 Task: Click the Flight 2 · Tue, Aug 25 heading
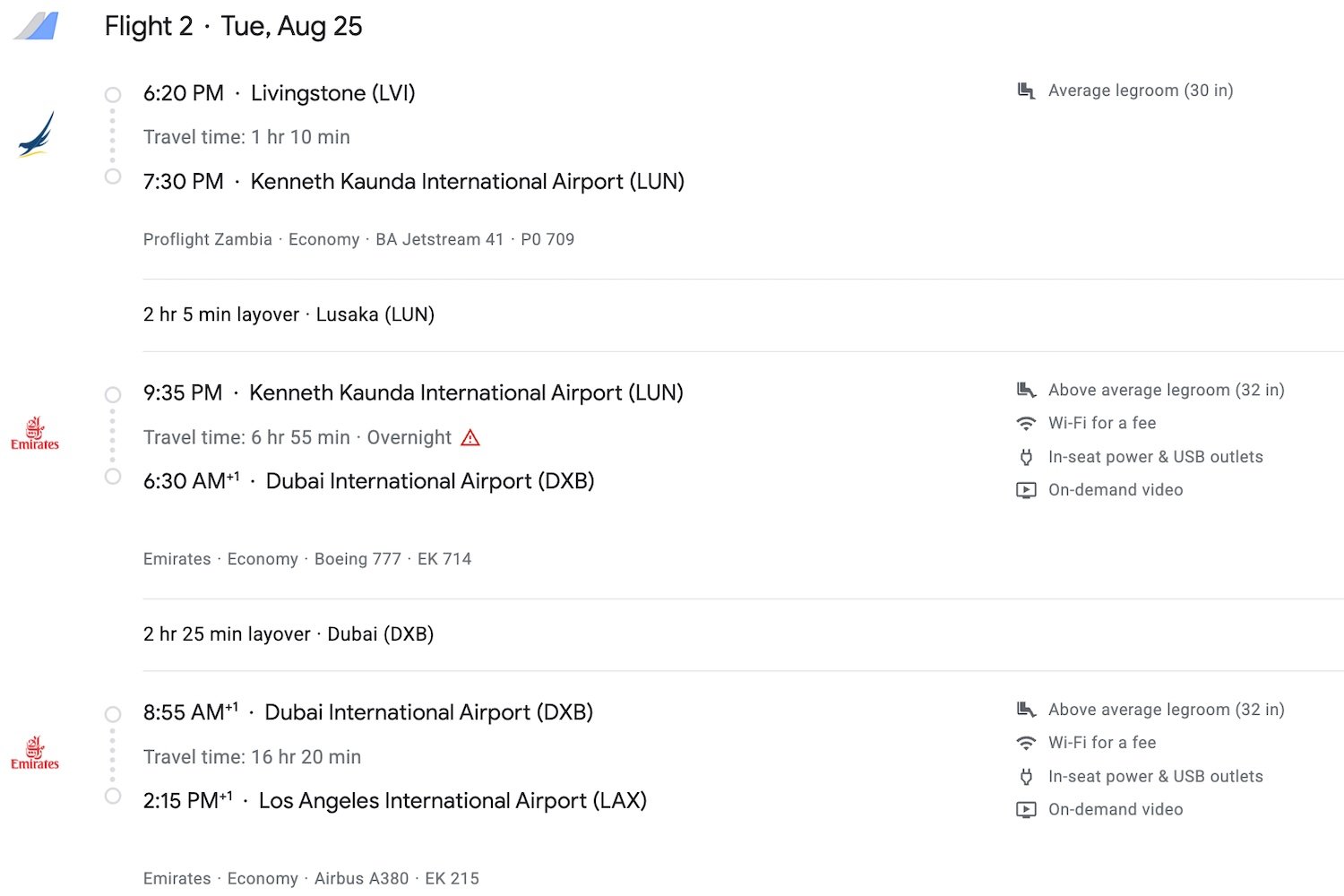point(233,27)
